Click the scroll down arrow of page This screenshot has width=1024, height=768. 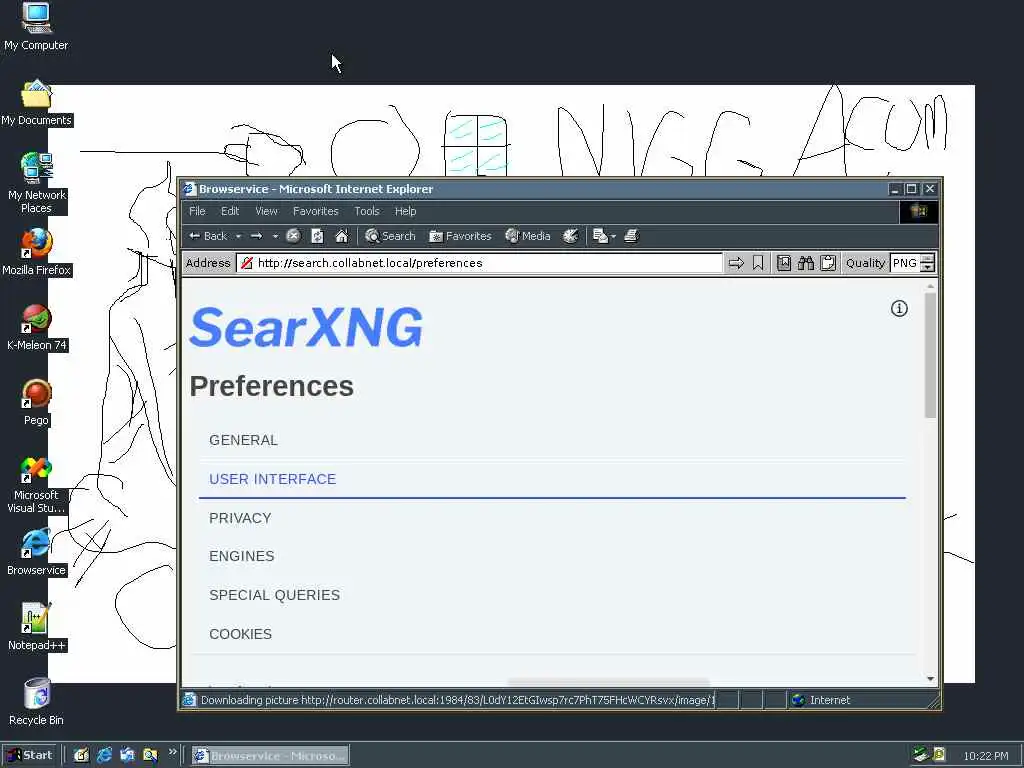pyautogui.click(x=931, y=679)
